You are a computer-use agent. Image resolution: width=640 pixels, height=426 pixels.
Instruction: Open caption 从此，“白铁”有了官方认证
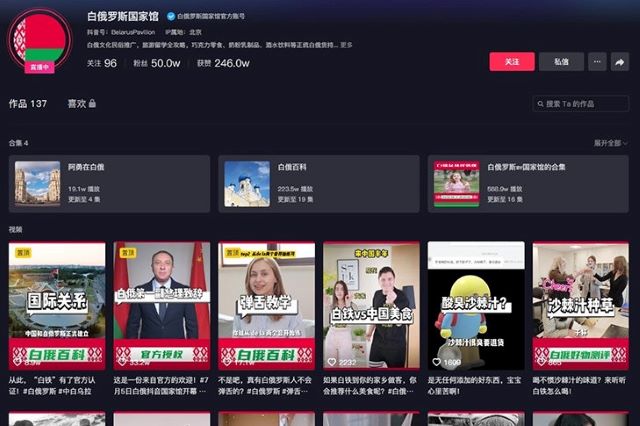(x=52, y=386)
